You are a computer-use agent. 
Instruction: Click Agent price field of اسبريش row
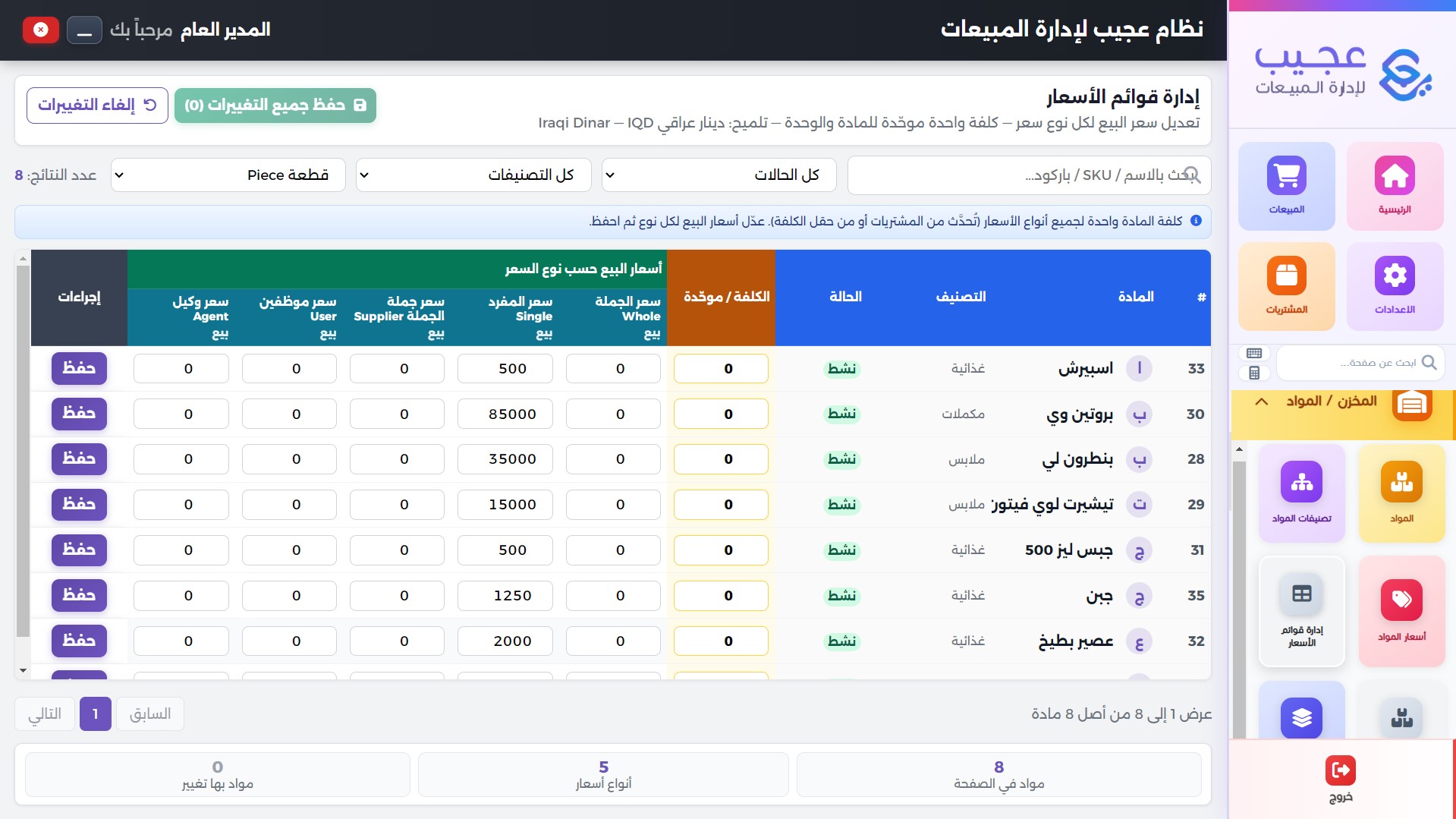point(181,369)
